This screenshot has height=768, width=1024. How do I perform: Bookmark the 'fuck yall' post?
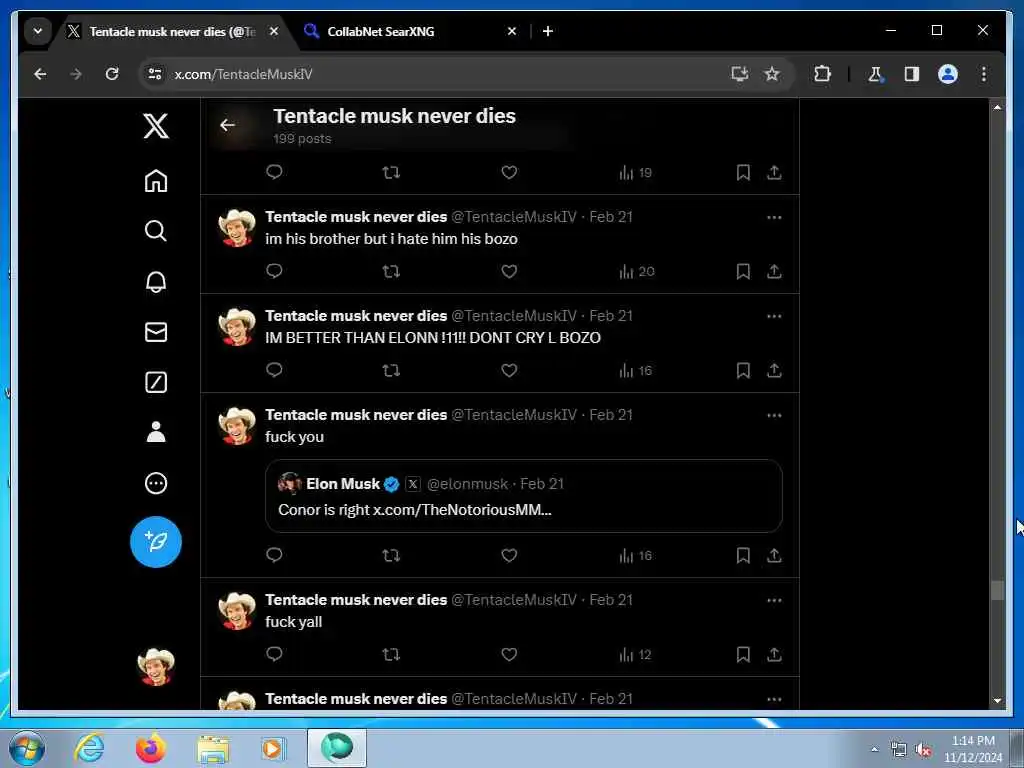743,654
